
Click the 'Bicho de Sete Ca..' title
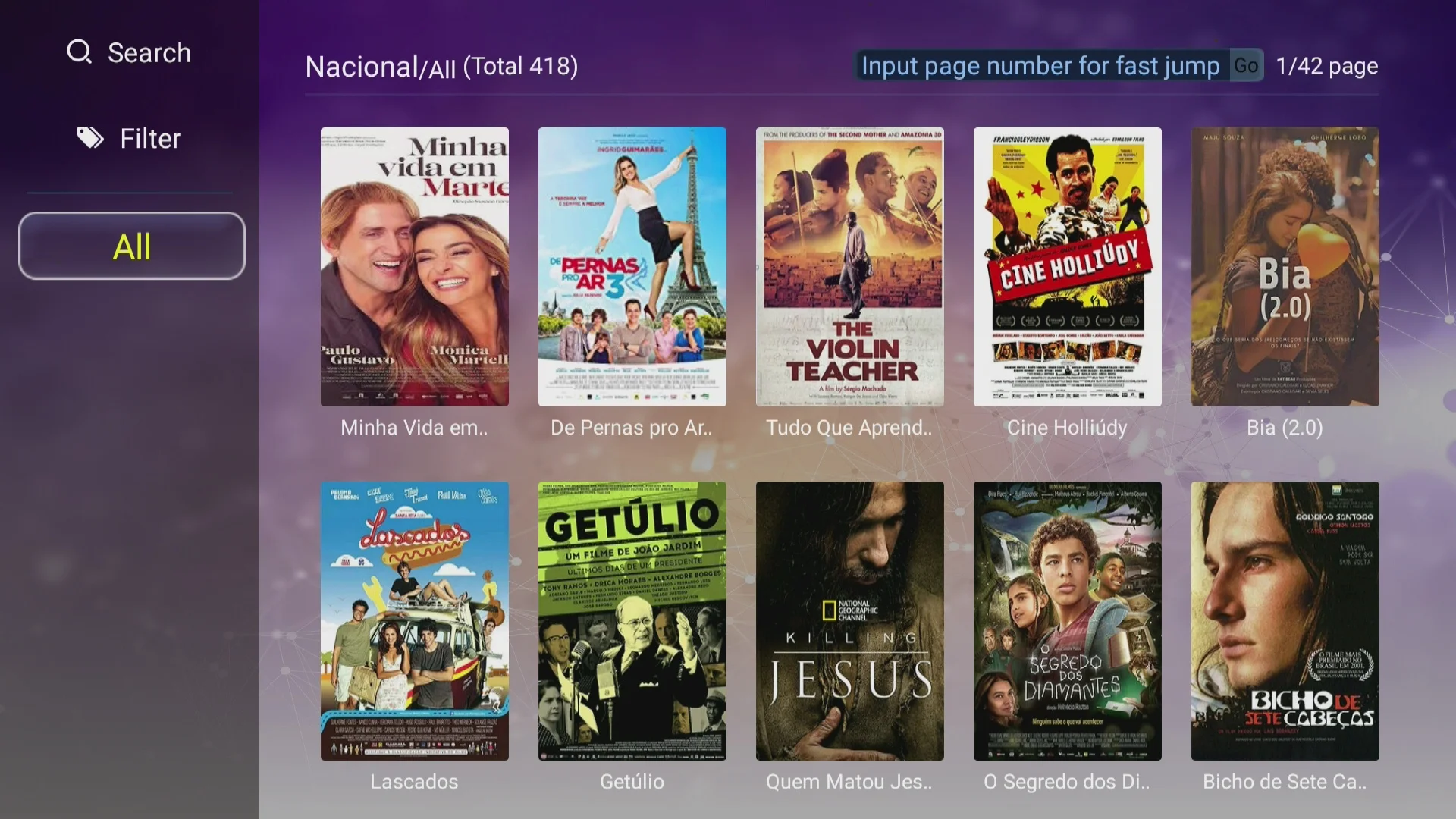tap(1285, 782)
